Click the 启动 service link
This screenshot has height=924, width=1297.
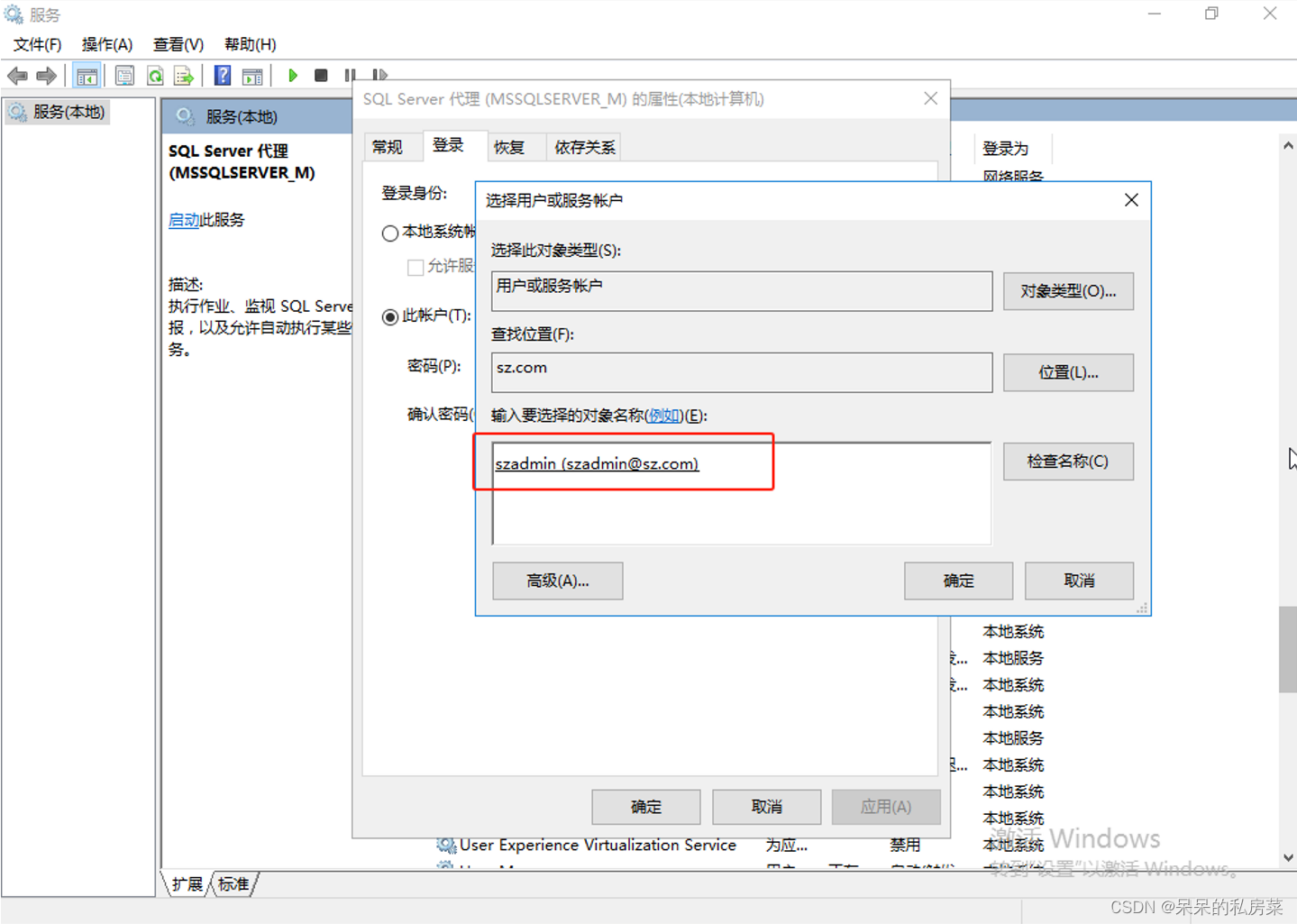tap(184, 220)
